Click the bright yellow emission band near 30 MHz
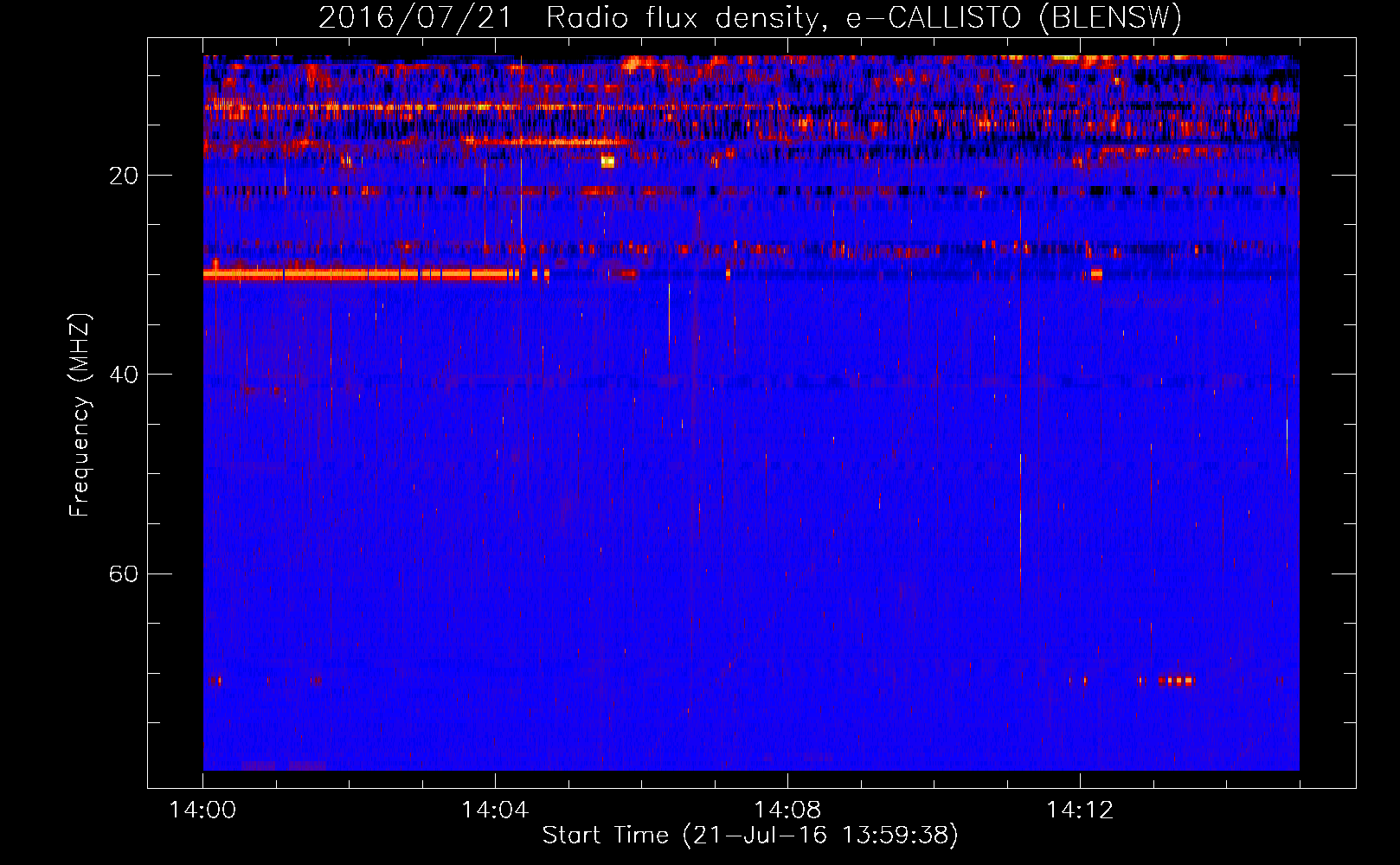The width and height of the screenshot is (1400, 865). click(361, 274)
